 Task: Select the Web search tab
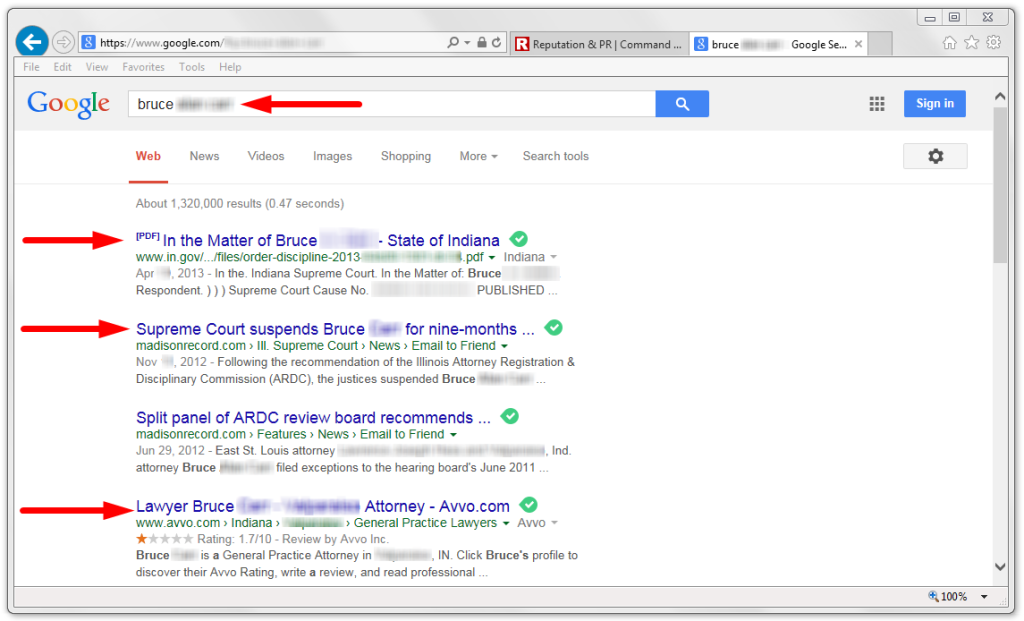click(148, 156)
